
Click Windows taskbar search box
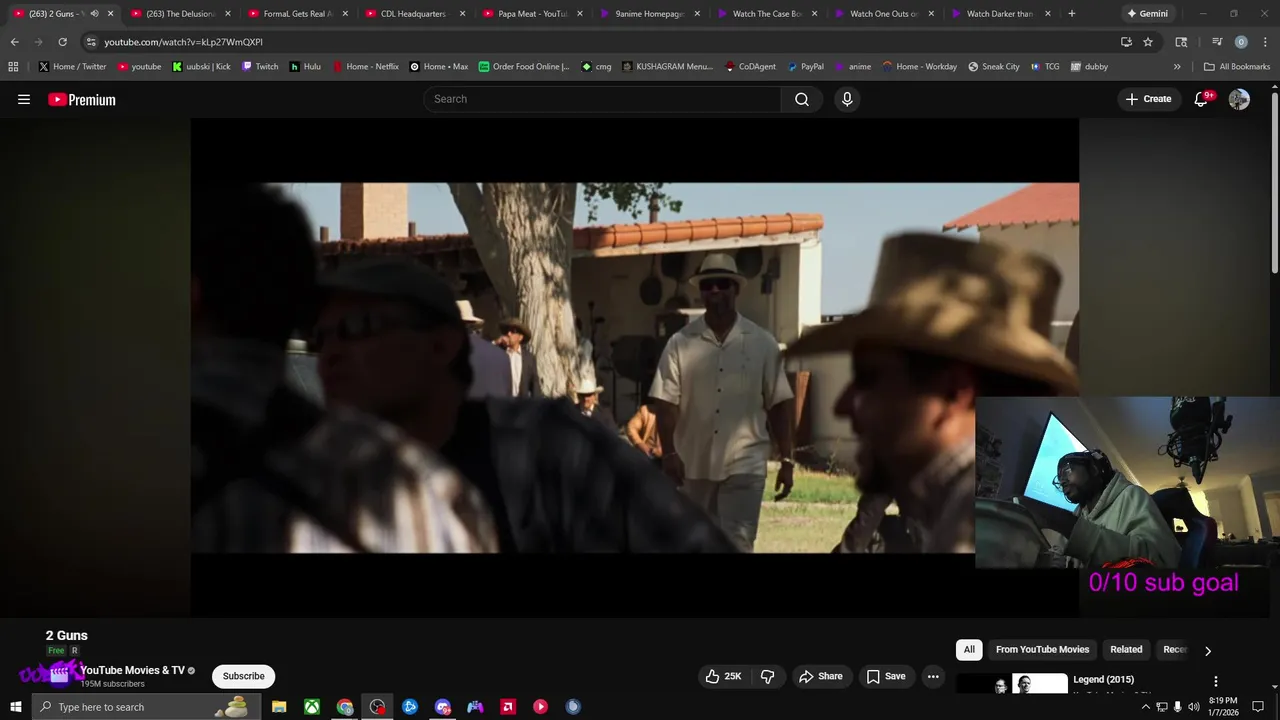click(x=146, y=707)
